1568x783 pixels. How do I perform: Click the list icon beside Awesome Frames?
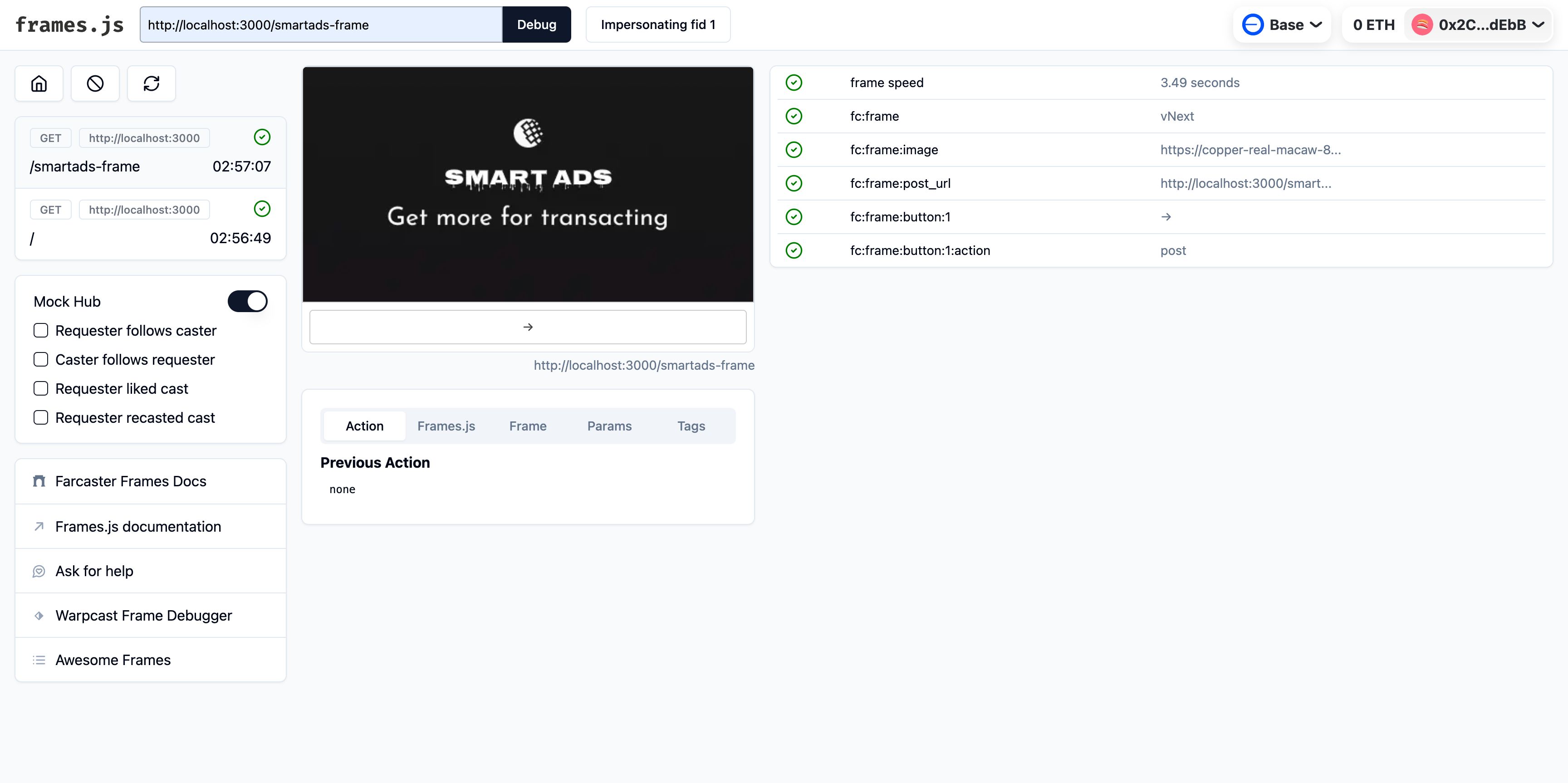(39, 660)
